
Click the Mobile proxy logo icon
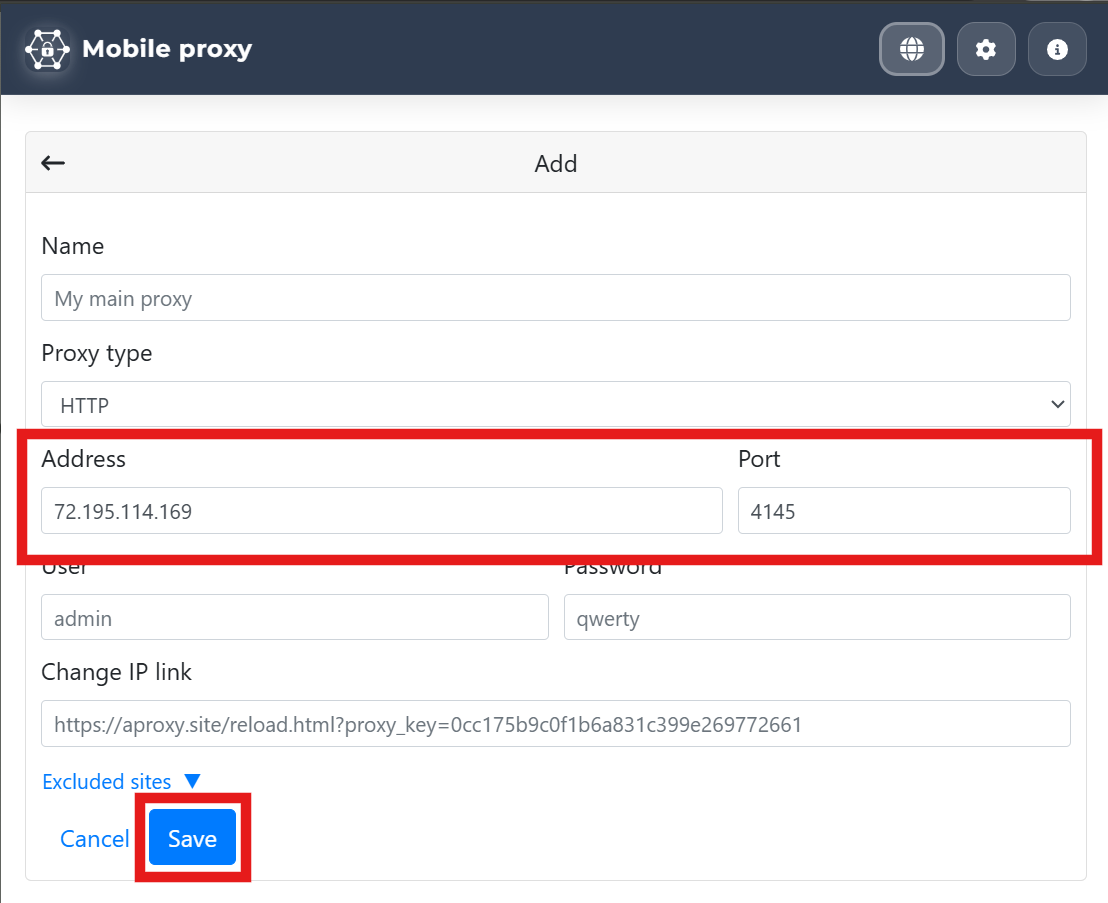(x=47, y=49)
